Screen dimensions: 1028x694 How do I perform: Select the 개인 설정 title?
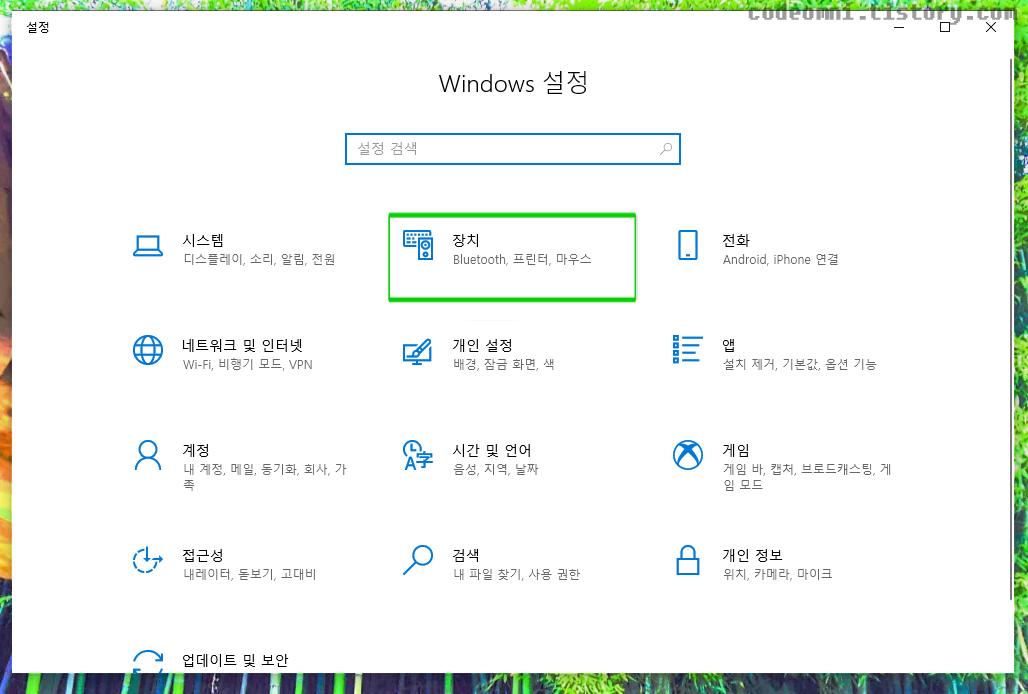pos(483,345)
